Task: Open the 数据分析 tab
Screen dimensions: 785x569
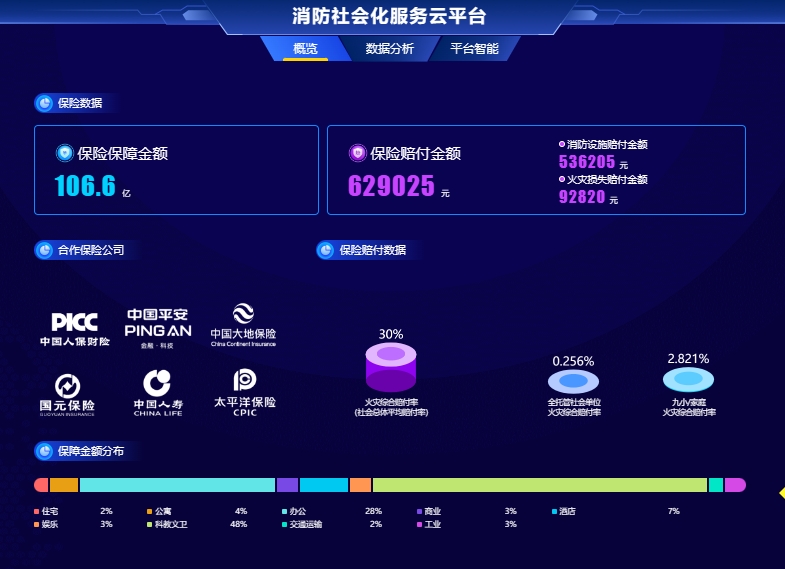Action: (x=389, y=48)
